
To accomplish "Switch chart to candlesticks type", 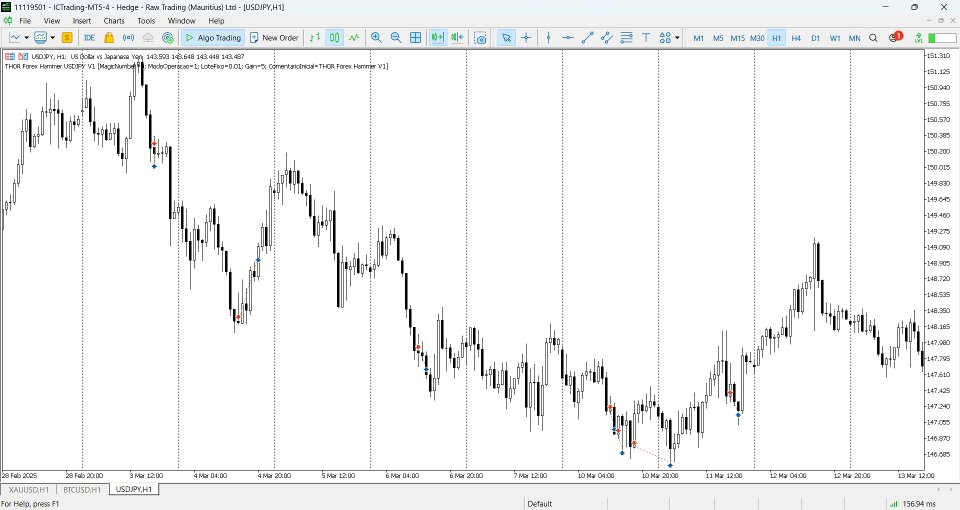I will tap(334, 38).
